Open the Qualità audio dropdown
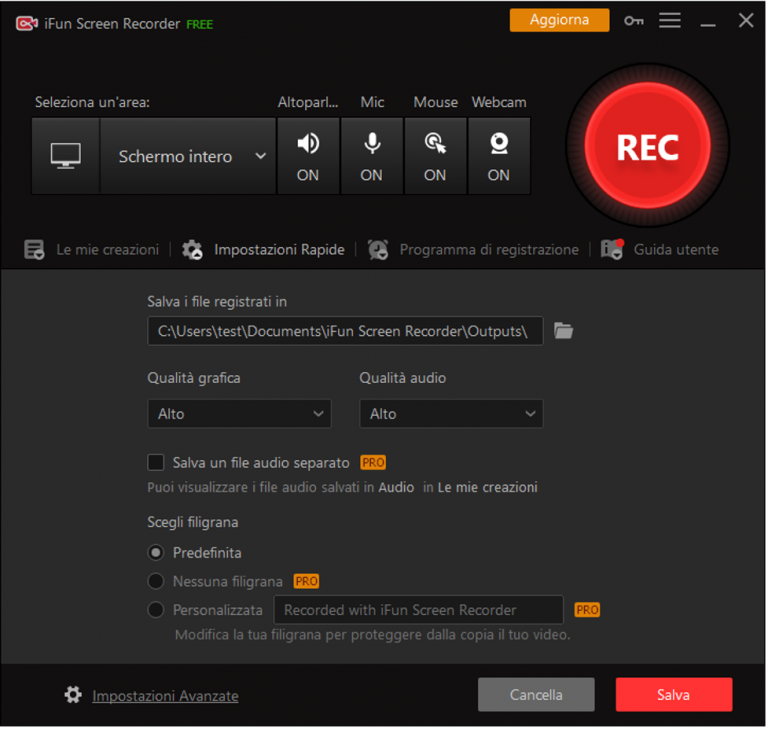The height and width of the screenshot is (729, 768). click(451, 413)
